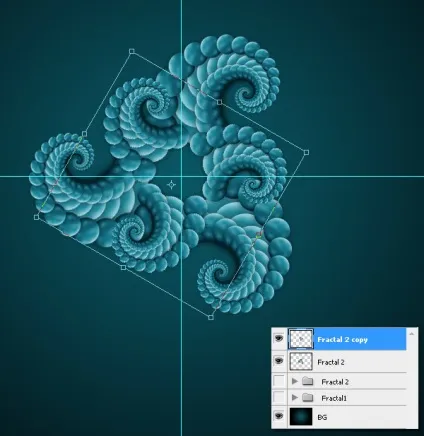Show the Fractal1 group via its visibility box
This screenshot has height=436, width=424.
click(279, 397)
